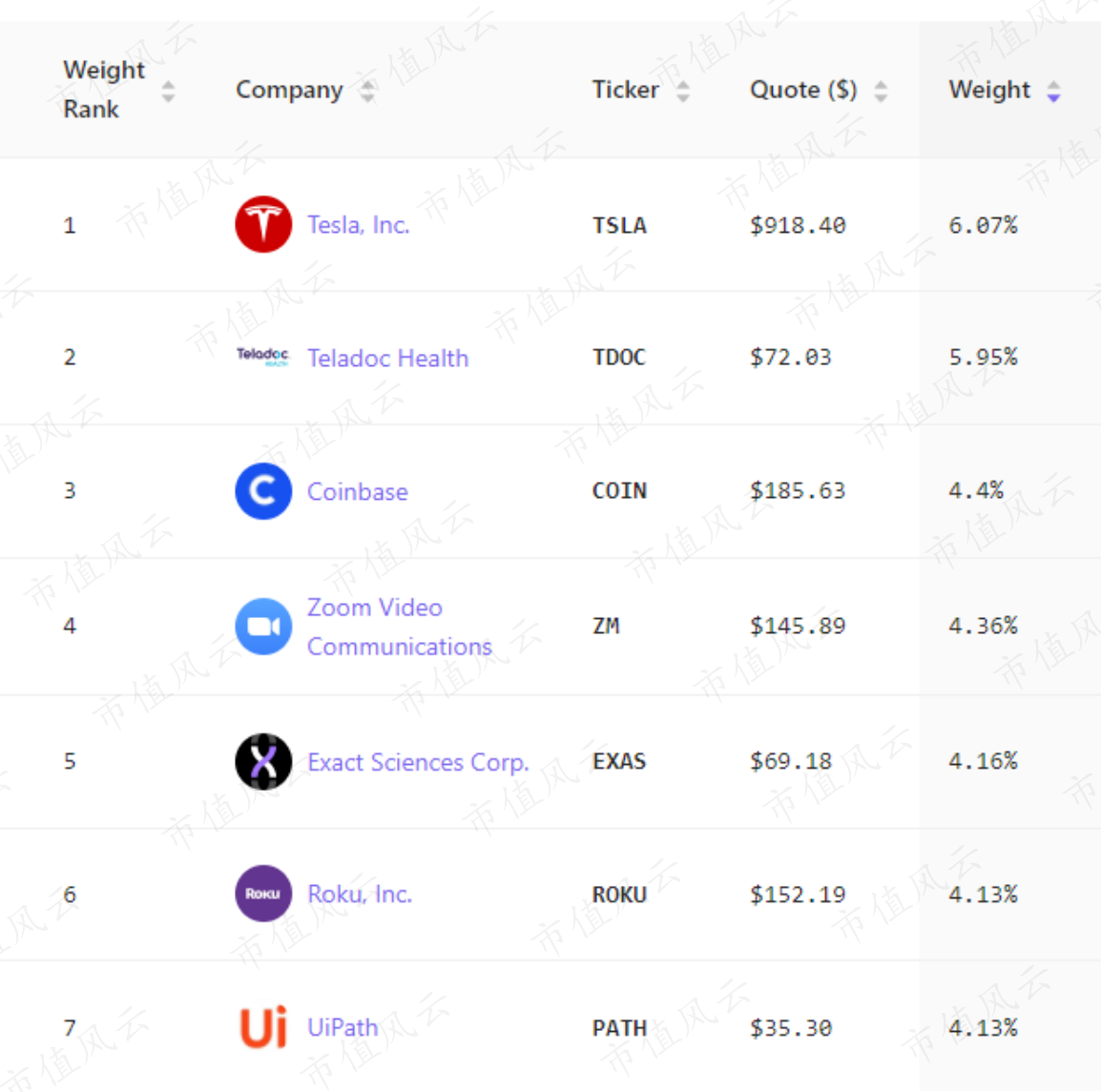
Task: Open the Teladoc Health link
Action: [x=387, y=359]
